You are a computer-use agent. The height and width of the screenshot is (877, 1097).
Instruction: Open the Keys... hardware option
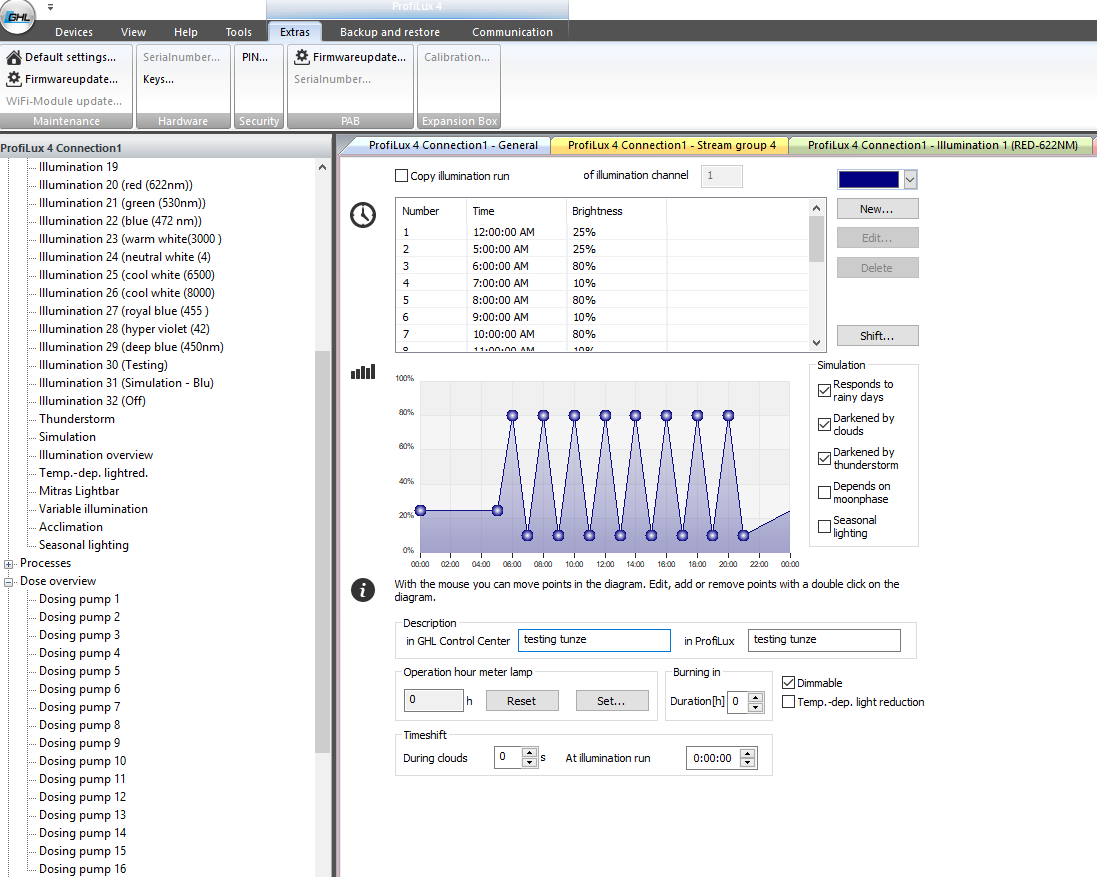tap(159, 79)
